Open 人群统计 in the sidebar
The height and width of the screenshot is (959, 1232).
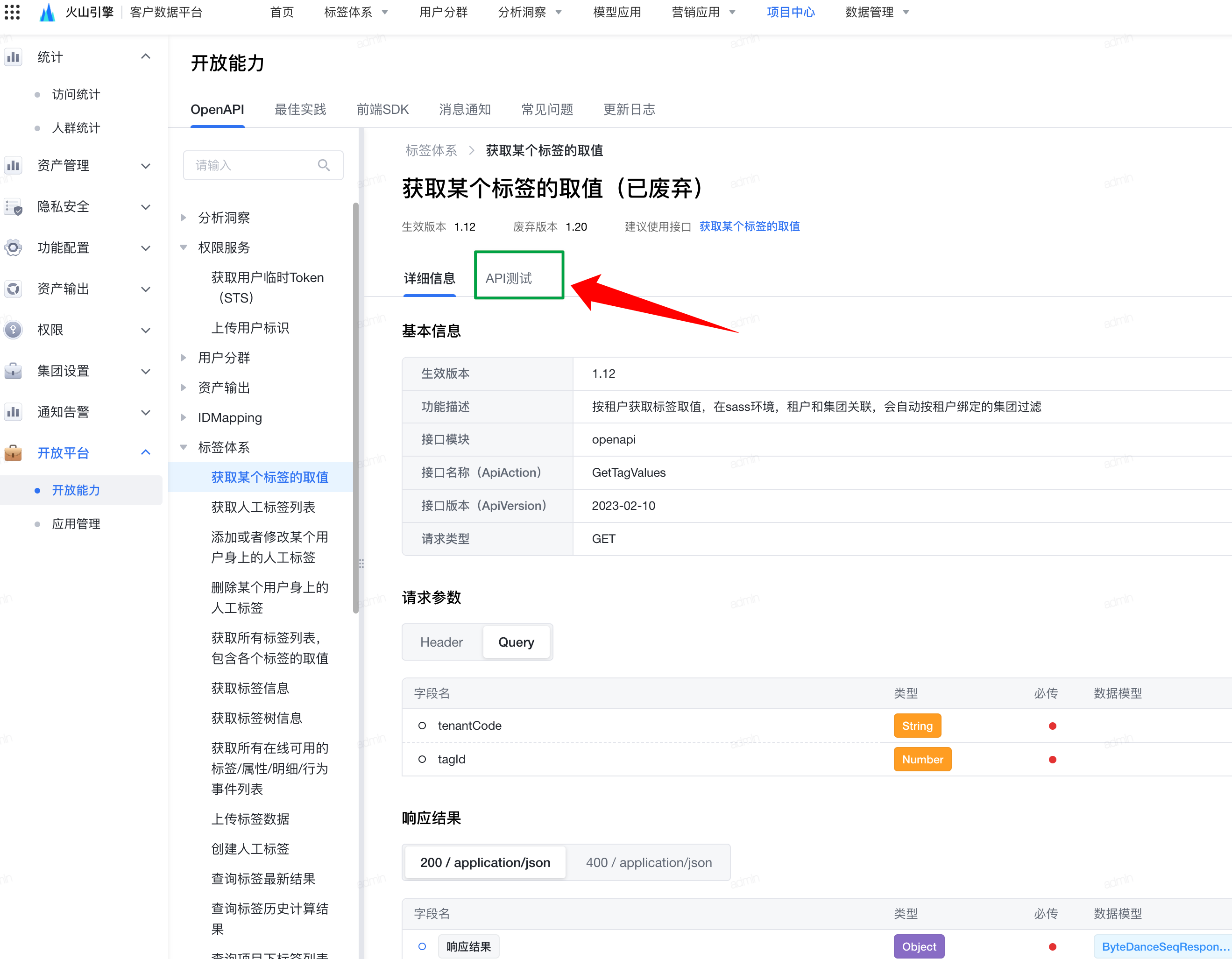pos(76,128)
